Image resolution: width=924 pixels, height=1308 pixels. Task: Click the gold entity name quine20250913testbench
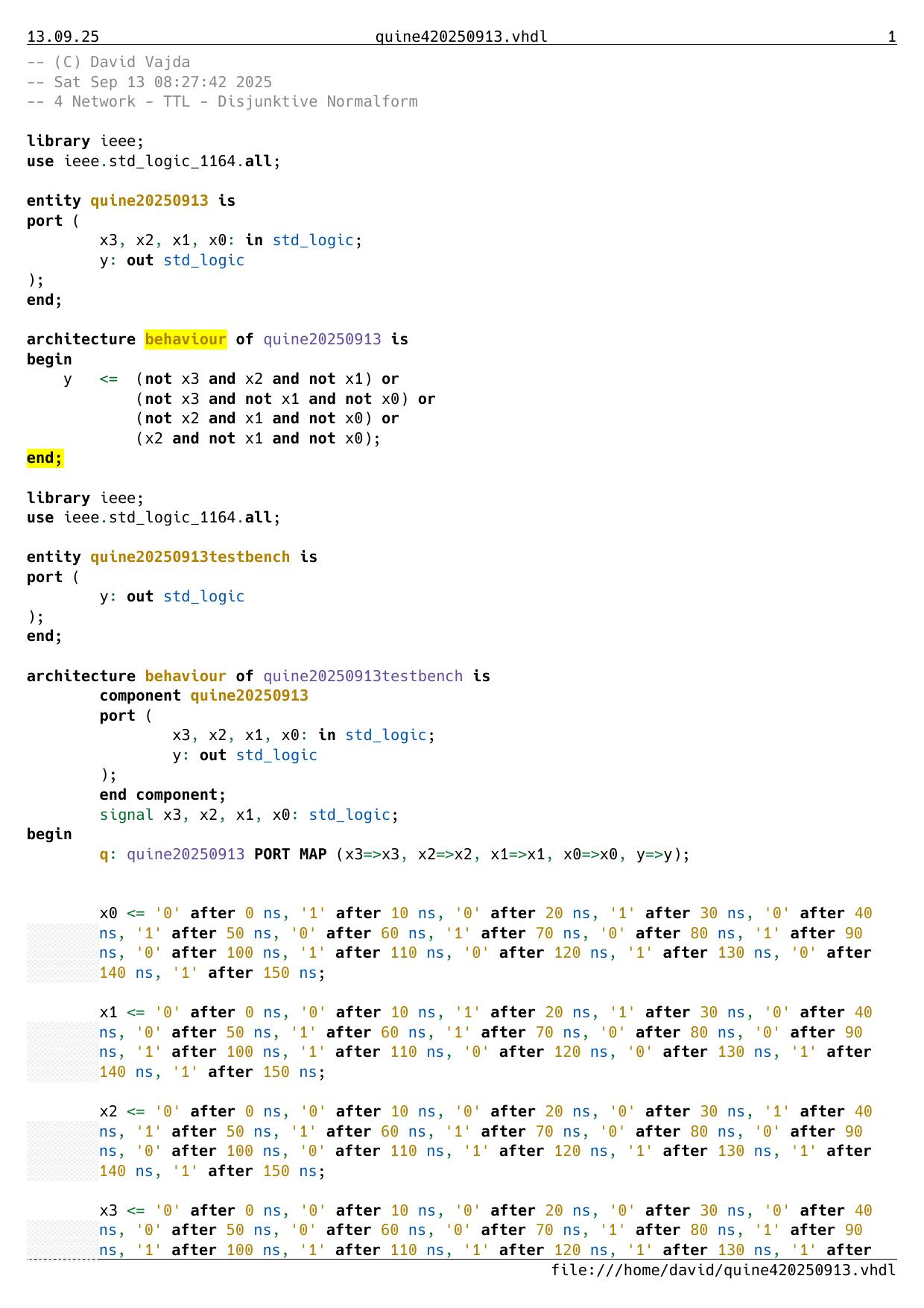tap(190, 557)
